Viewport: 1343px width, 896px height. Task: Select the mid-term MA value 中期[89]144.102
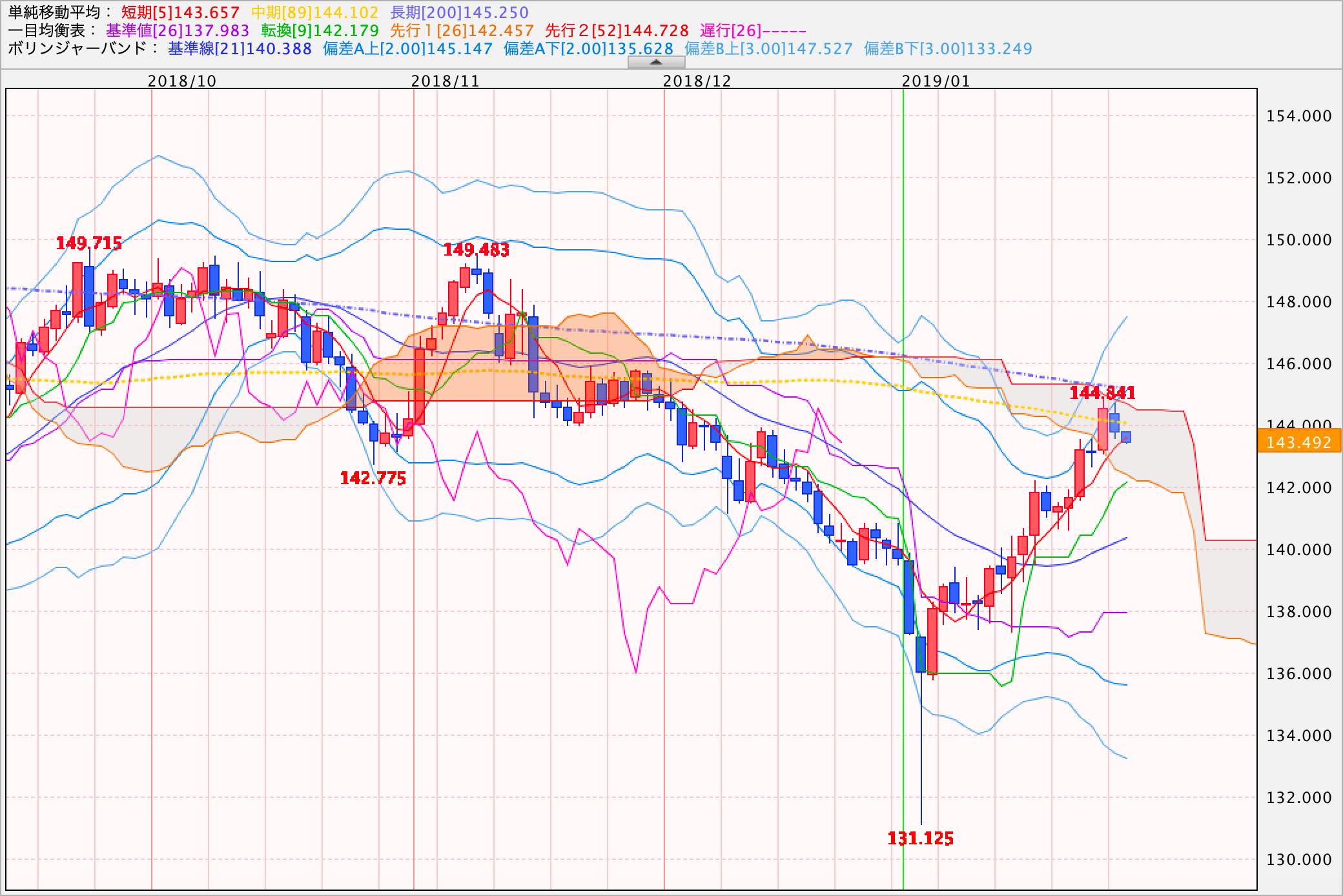(314, 13)
